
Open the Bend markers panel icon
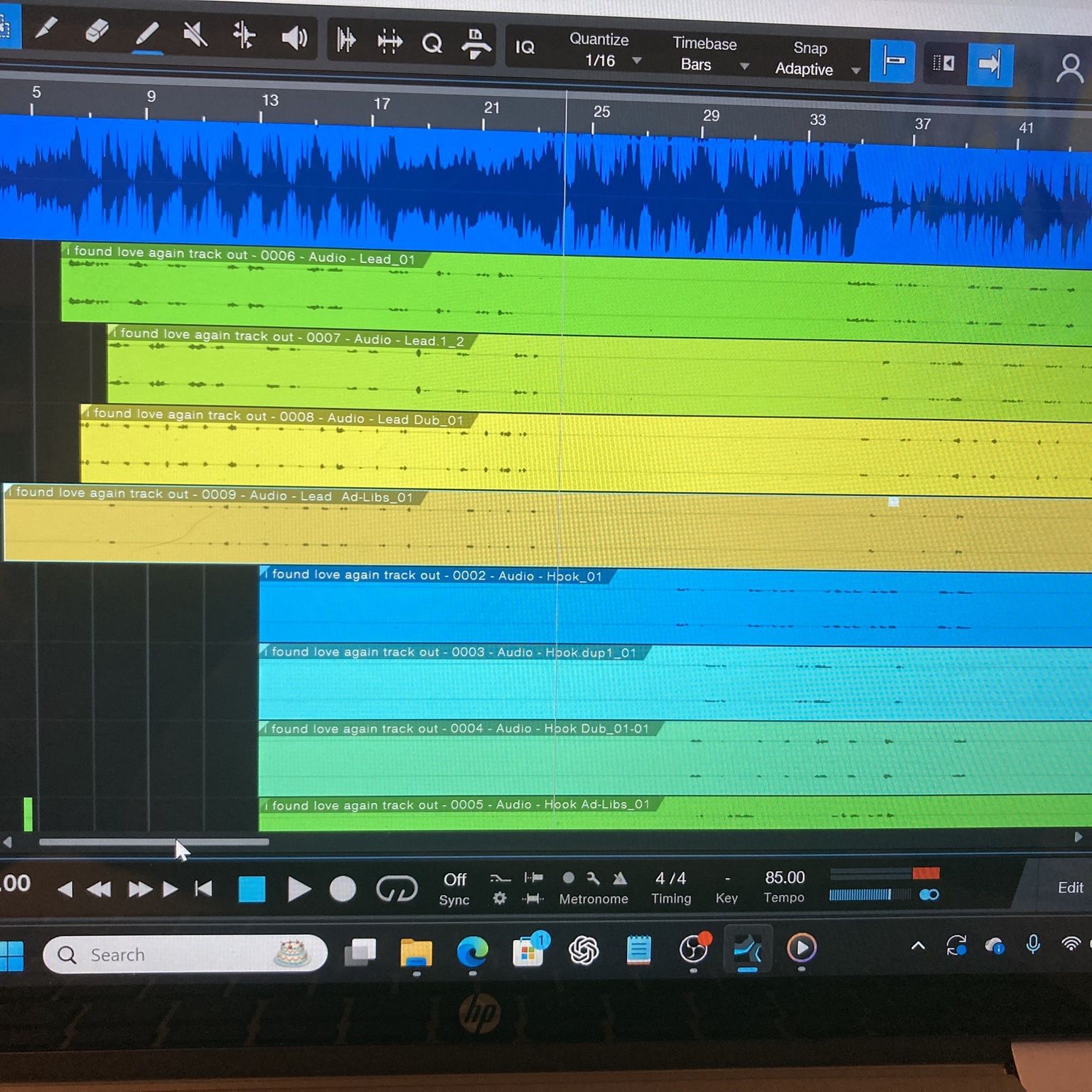pyautogui.click(x=390, y=41)
